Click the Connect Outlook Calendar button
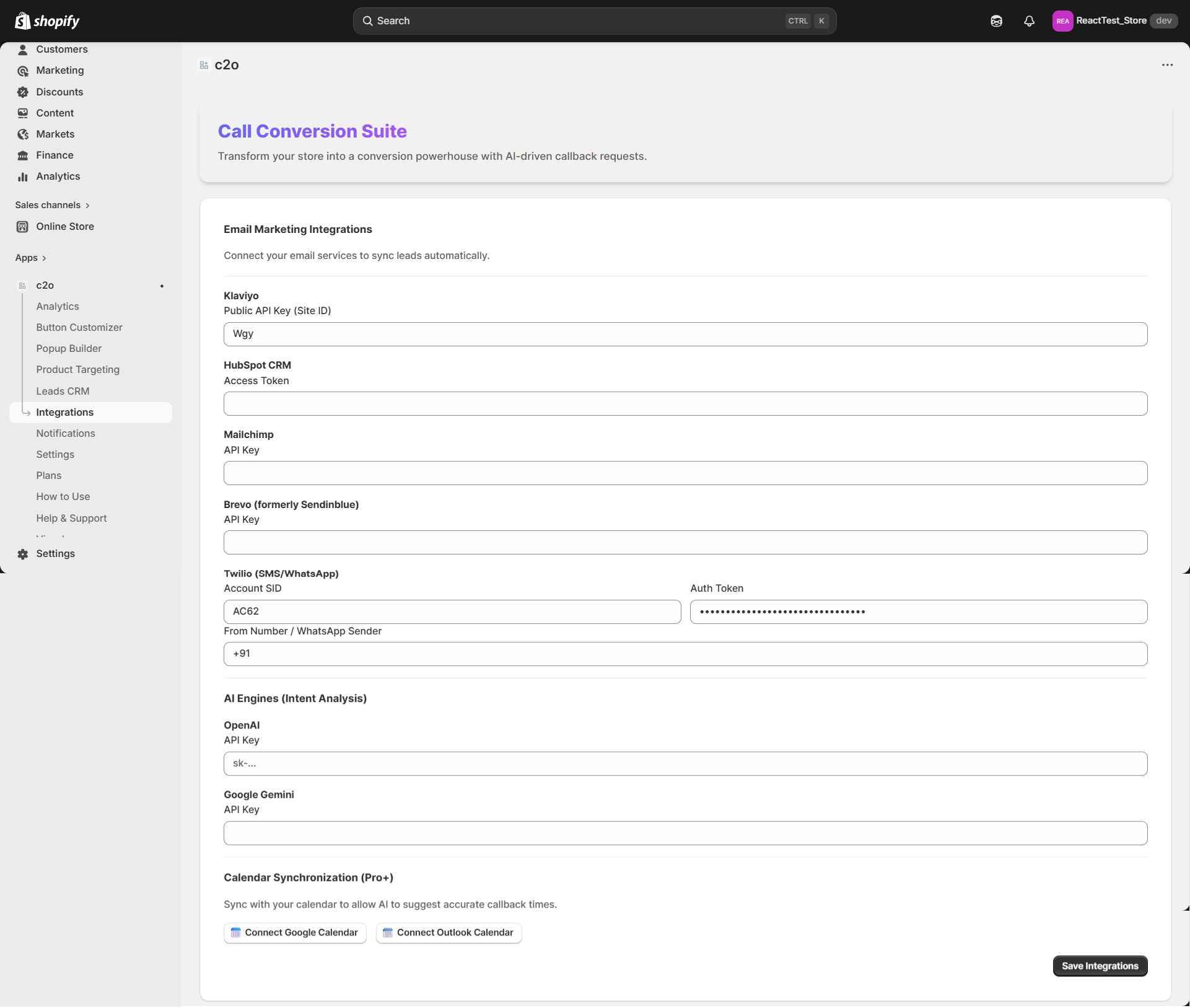This screenshot has height=1008, width=1190. (x=448, y=933)
